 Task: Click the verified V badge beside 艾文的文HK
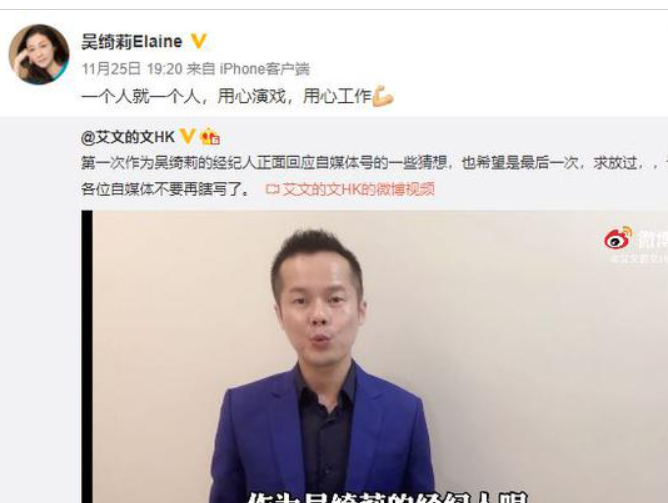pyautogui.click(x=187, y=137)
